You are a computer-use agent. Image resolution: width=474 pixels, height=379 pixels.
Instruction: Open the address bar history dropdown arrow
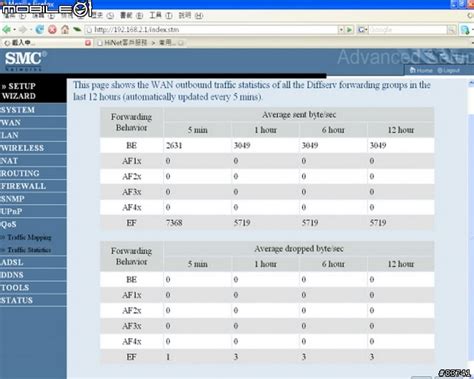pyautogui.click(x=341, y=30)
